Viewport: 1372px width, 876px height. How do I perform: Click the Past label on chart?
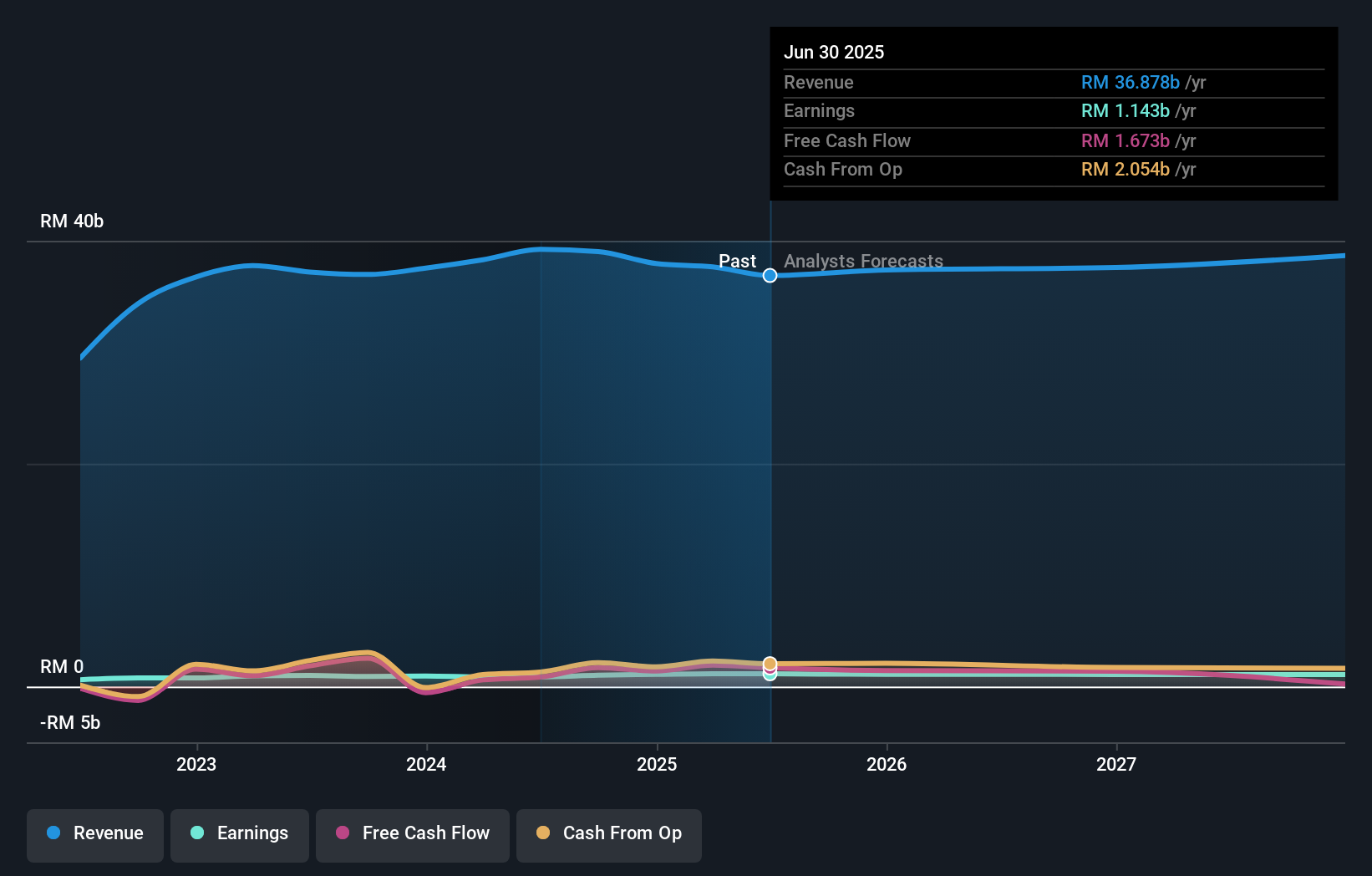[x=737, y=262]
